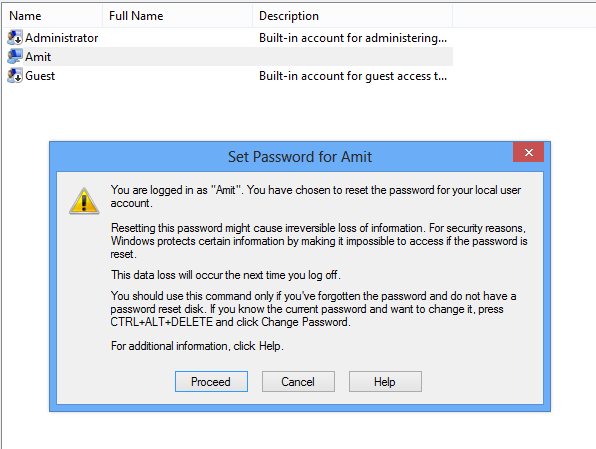This screenshot has width=596, height=449.
Task: Select the Guest name text in list
Action: (40, 76)
